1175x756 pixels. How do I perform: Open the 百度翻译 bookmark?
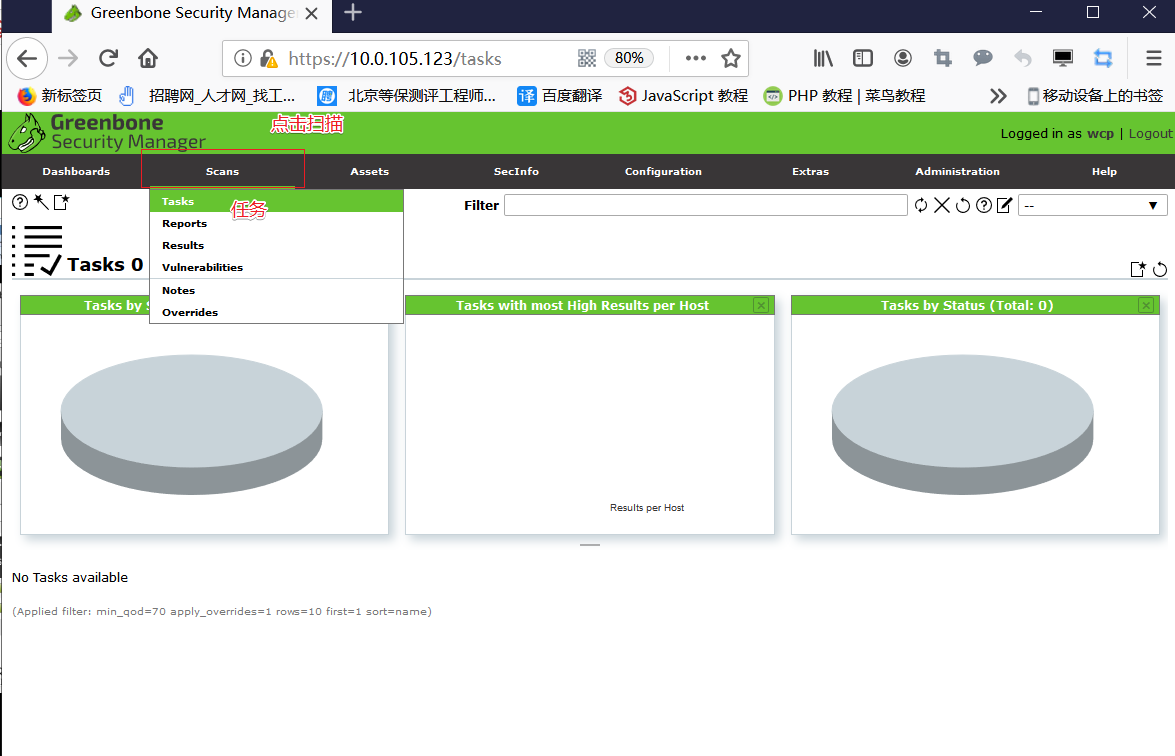pos(560,96)
